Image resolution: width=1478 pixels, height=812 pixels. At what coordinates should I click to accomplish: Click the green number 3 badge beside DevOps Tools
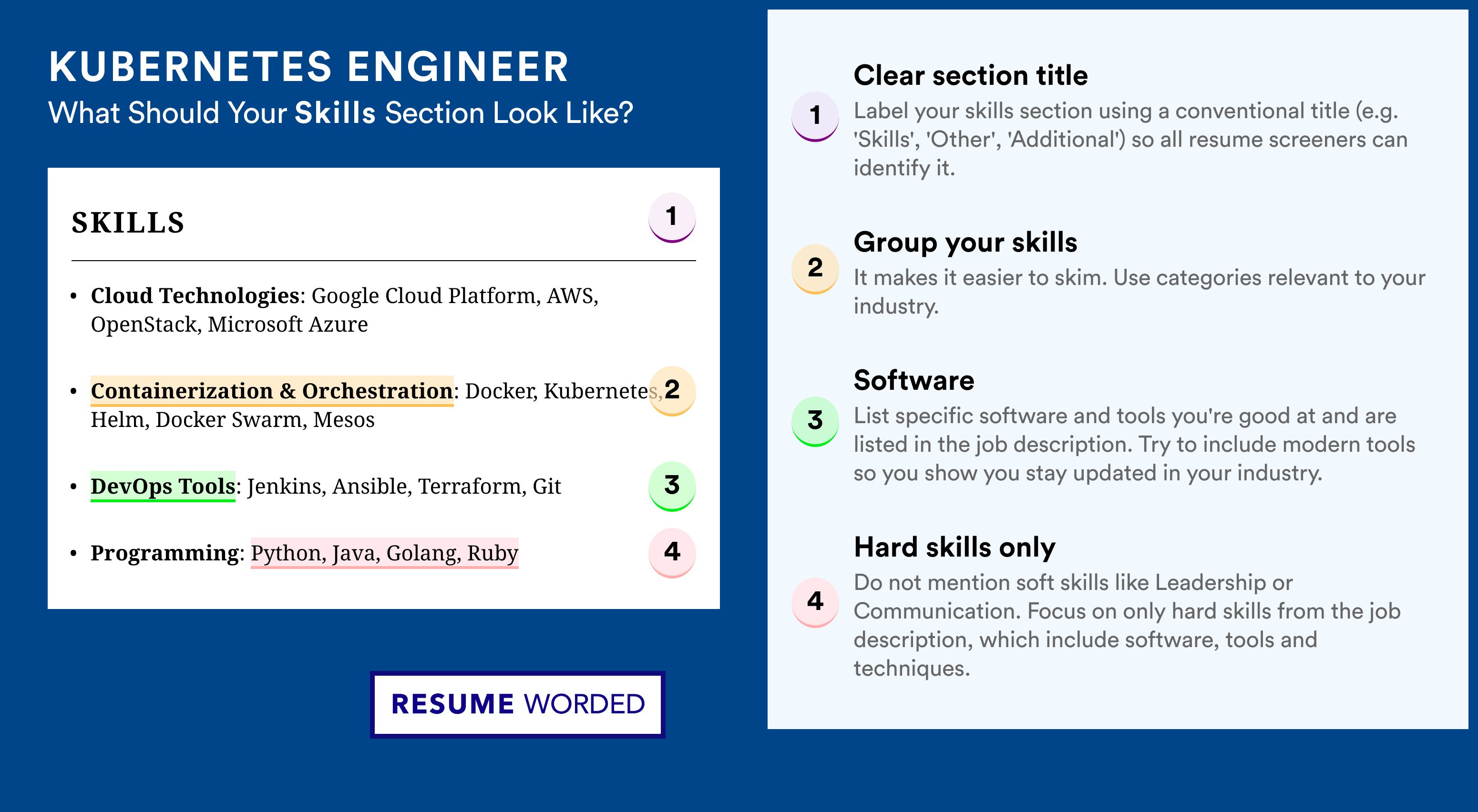pos(672,486)
